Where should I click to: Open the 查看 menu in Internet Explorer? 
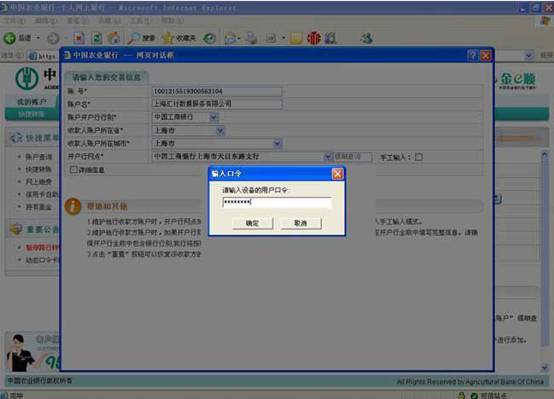(78, 21)
